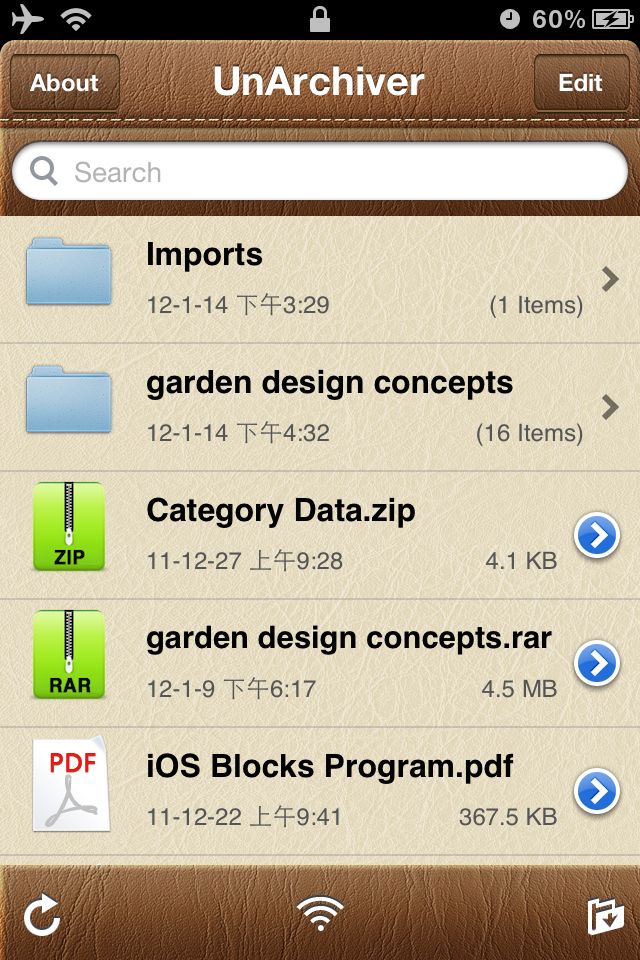This screenshot has width=640, height=960.
Task: Tap the PDF document icon
Action: [x=70, y=784]
